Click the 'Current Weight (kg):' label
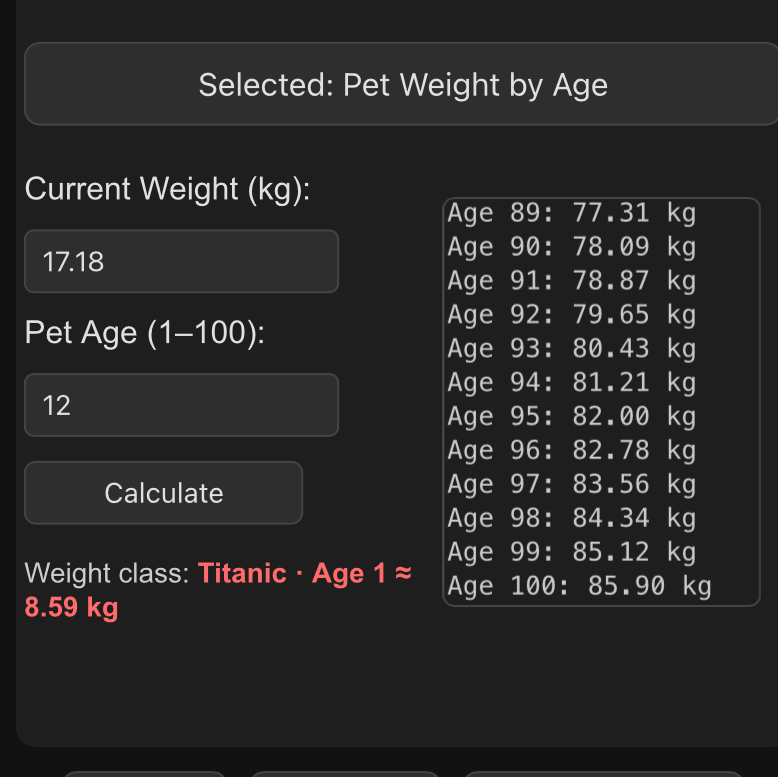The height and width of the screenshot is (777, 778). 168,189
